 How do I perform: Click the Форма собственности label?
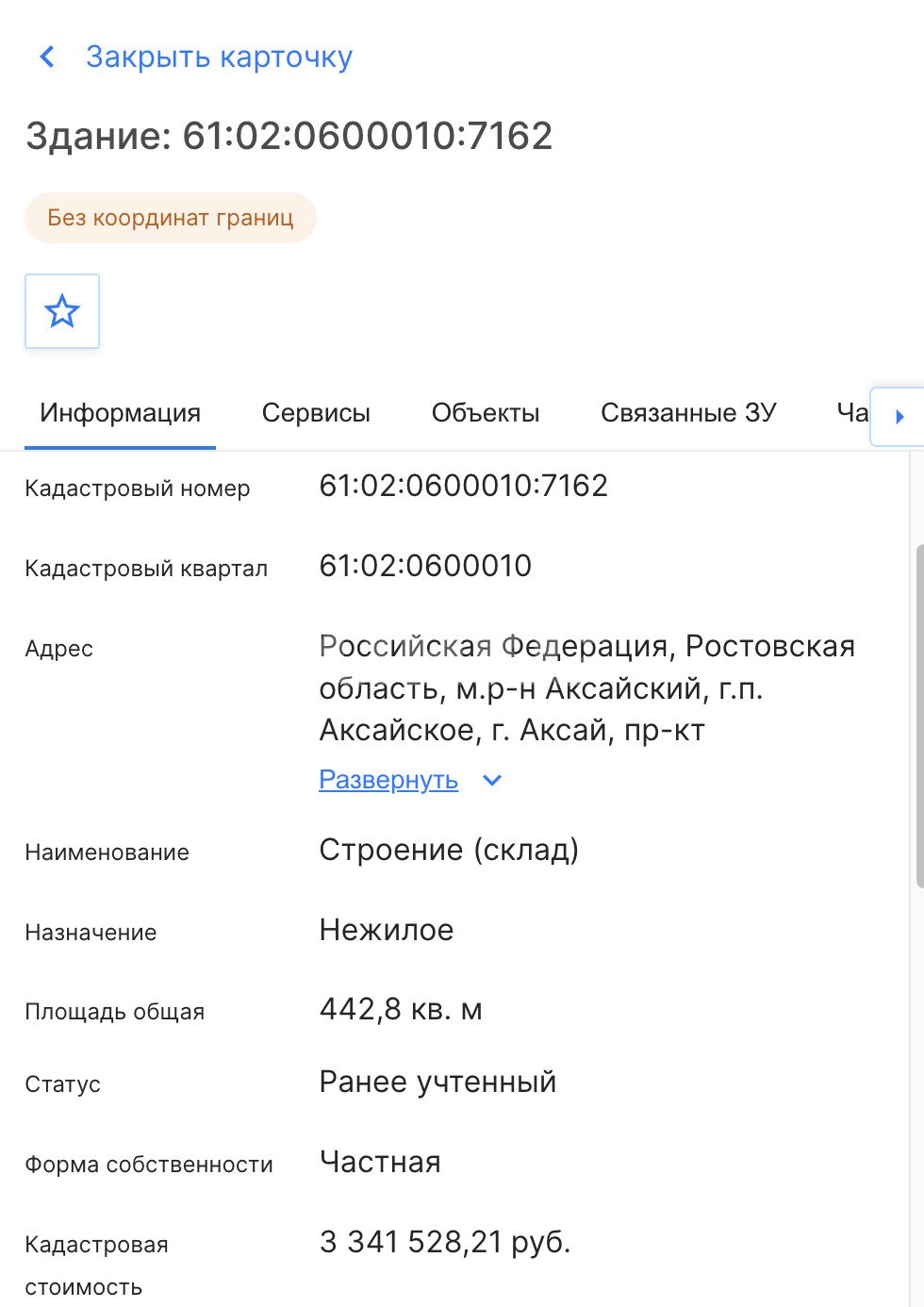(x=149, y=1165)
